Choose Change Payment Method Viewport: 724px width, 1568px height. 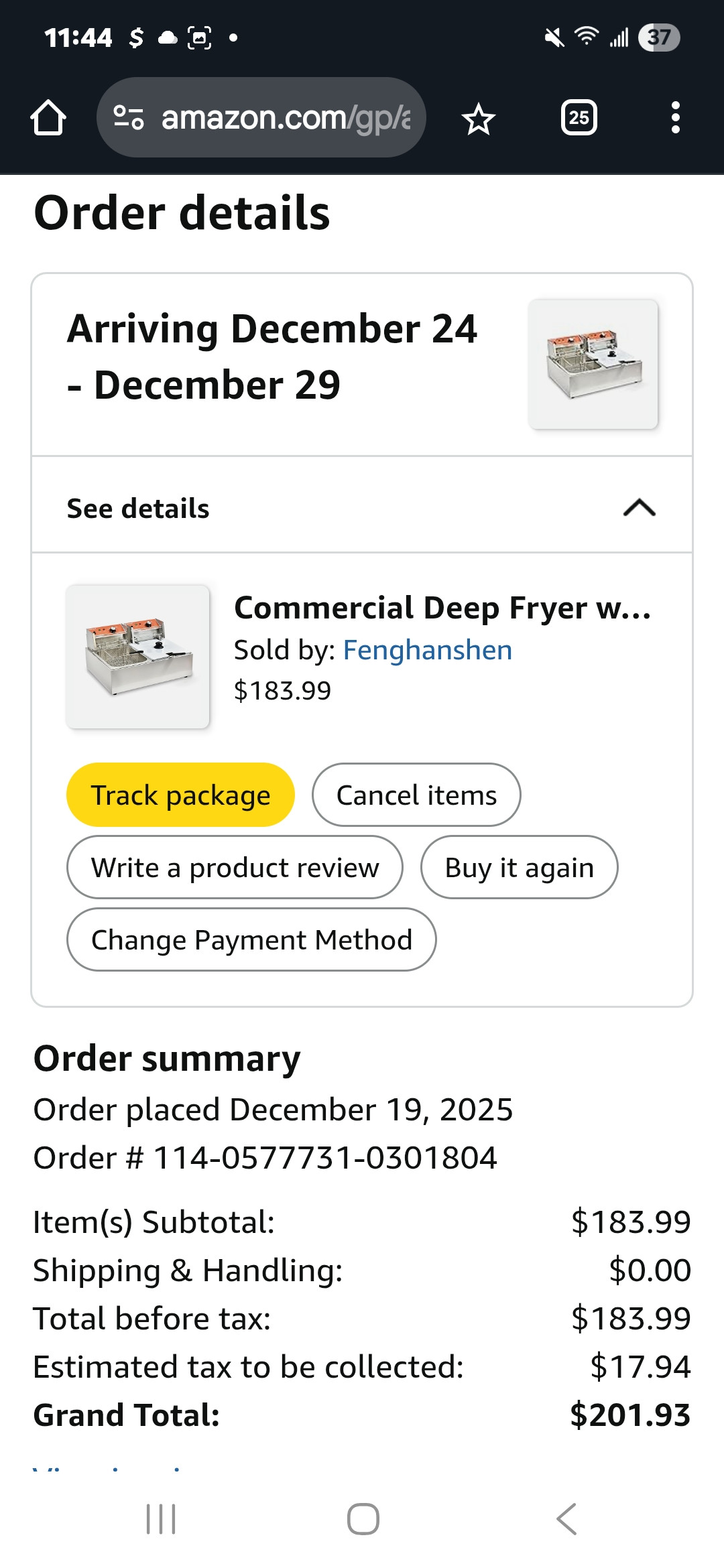pos(251,939)
